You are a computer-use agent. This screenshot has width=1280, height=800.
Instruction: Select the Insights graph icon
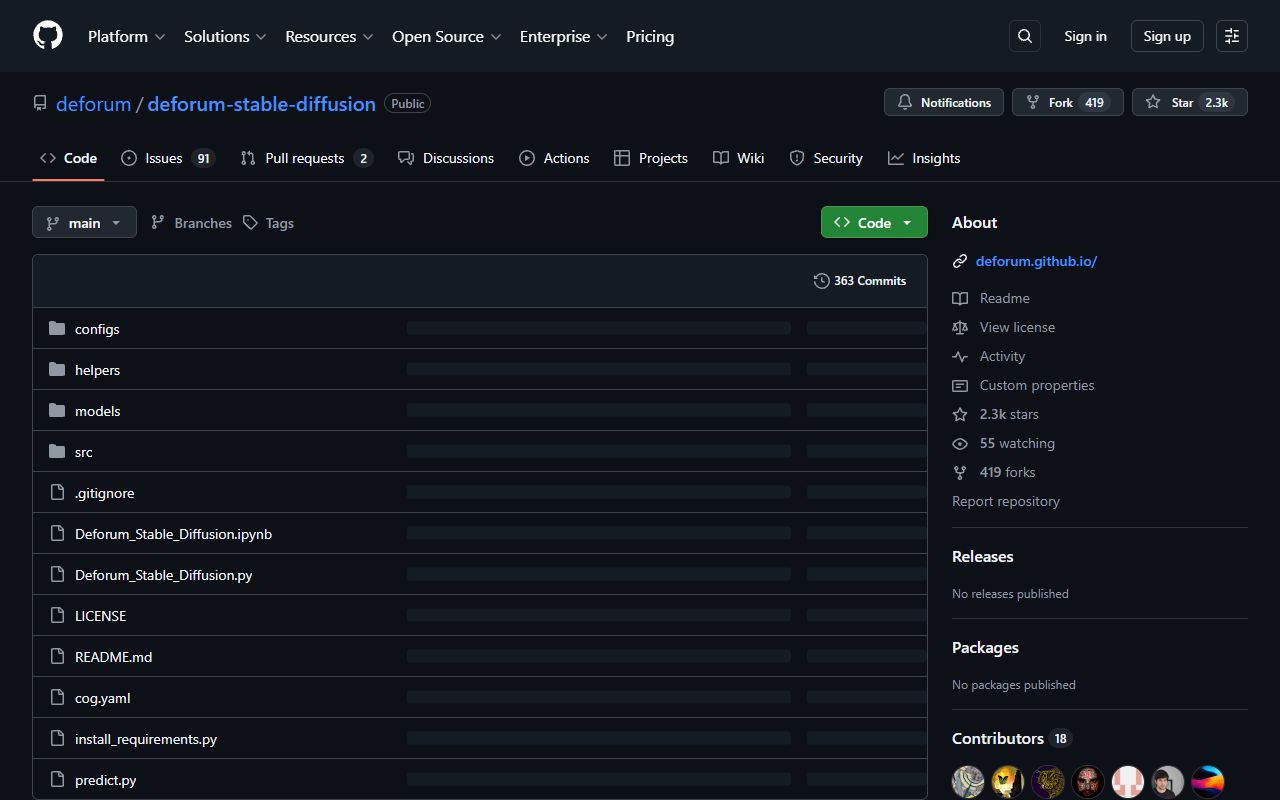[896, 157]
